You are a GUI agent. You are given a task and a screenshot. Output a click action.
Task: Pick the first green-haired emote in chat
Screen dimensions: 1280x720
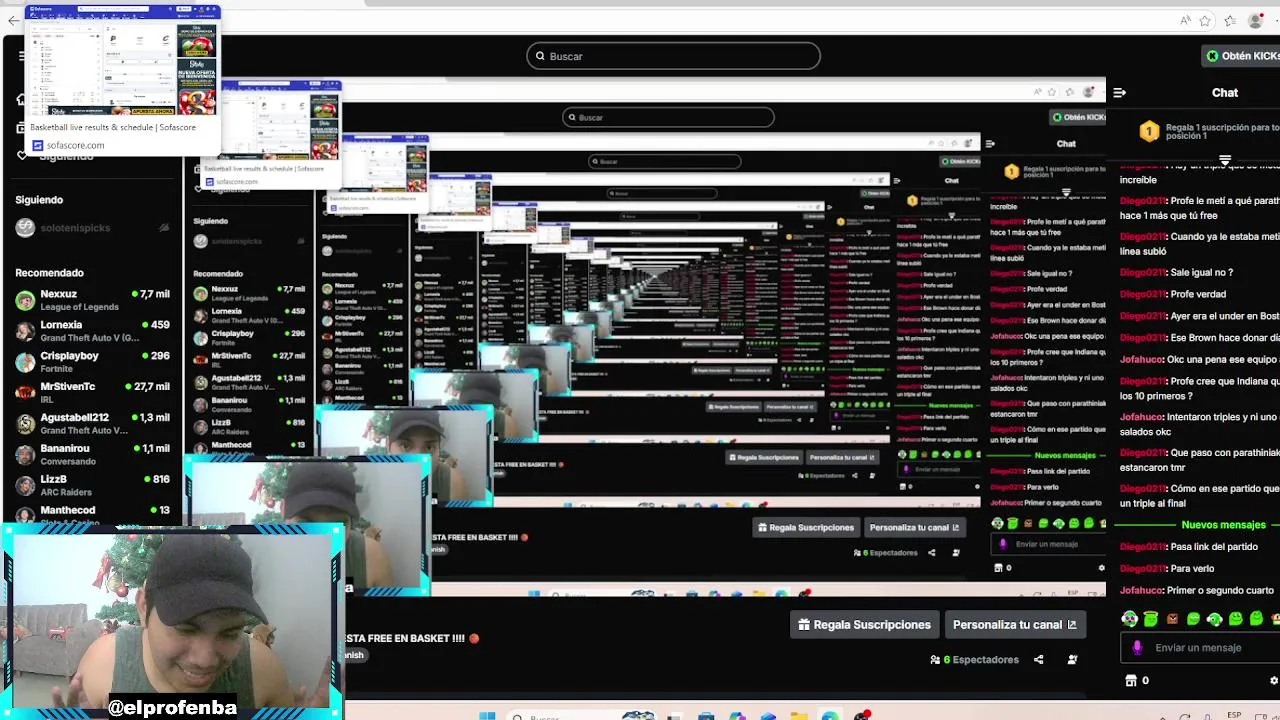coord(1130,619)
